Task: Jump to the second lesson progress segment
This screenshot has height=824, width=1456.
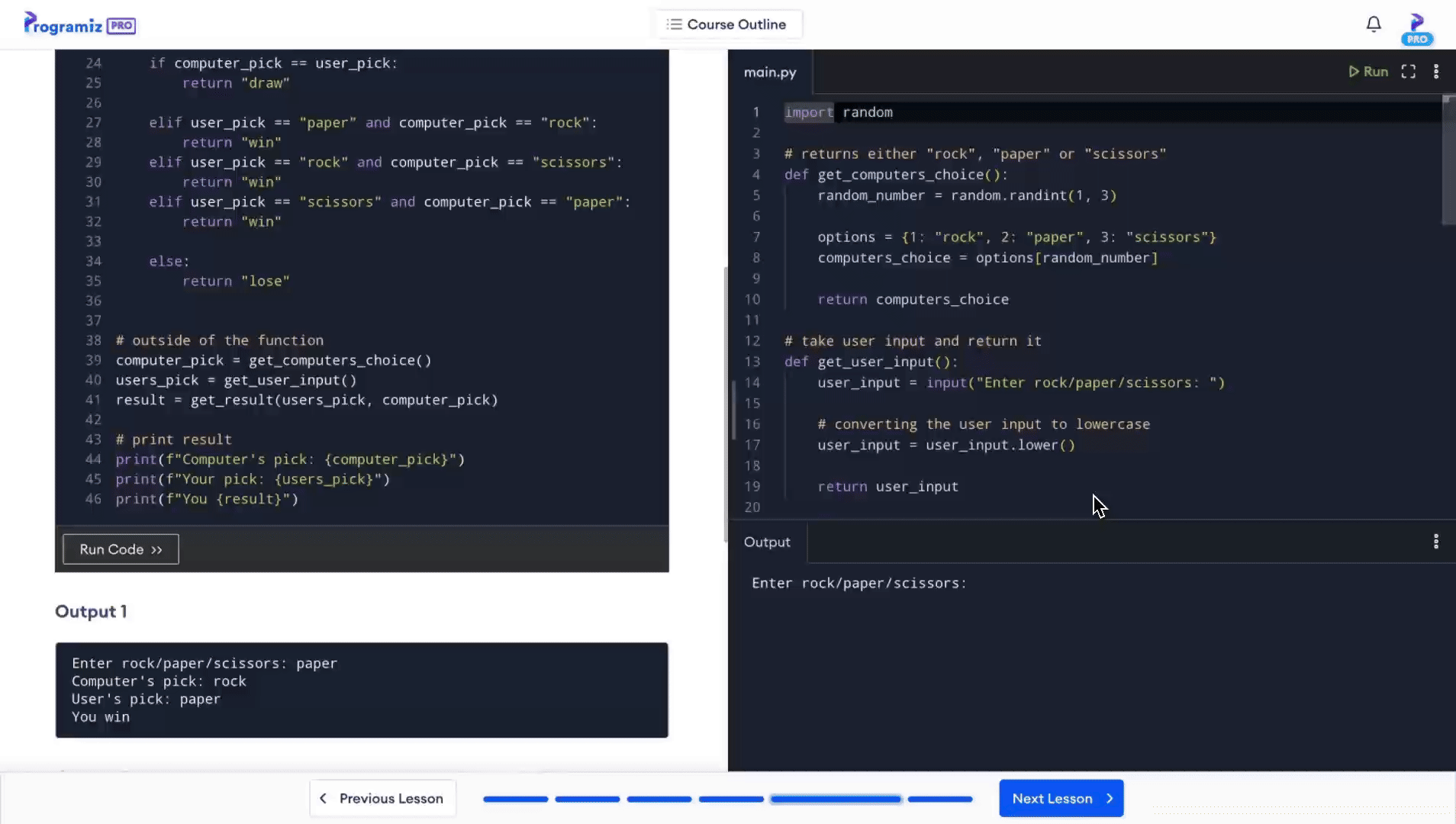Action: (588, 799)
